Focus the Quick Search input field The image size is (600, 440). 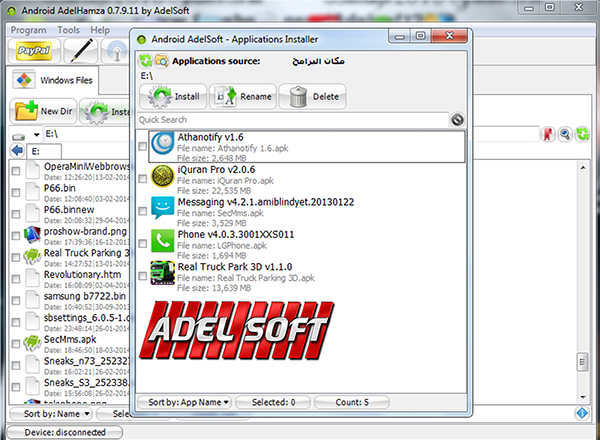tap(293, 120)
